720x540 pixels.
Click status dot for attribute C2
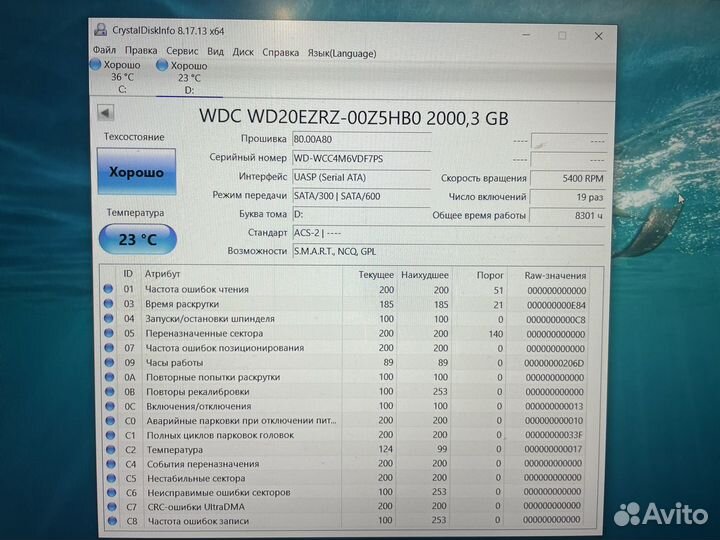click(x=111, y=450)
